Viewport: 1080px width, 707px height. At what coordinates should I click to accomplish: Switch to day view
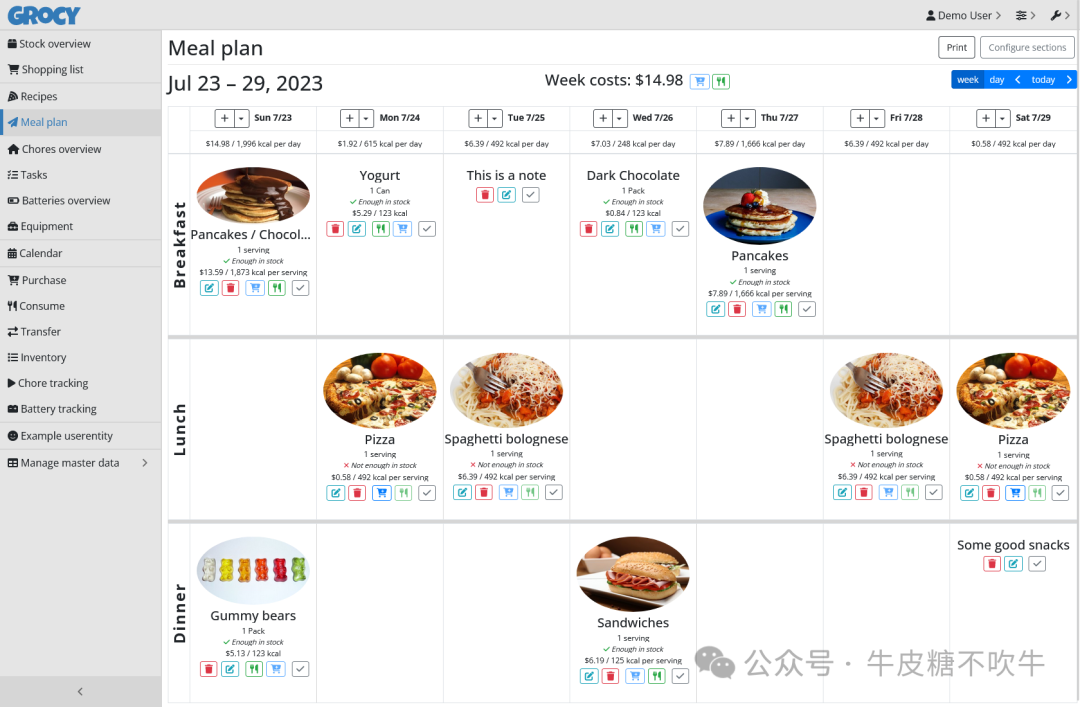tap(997, 80)
